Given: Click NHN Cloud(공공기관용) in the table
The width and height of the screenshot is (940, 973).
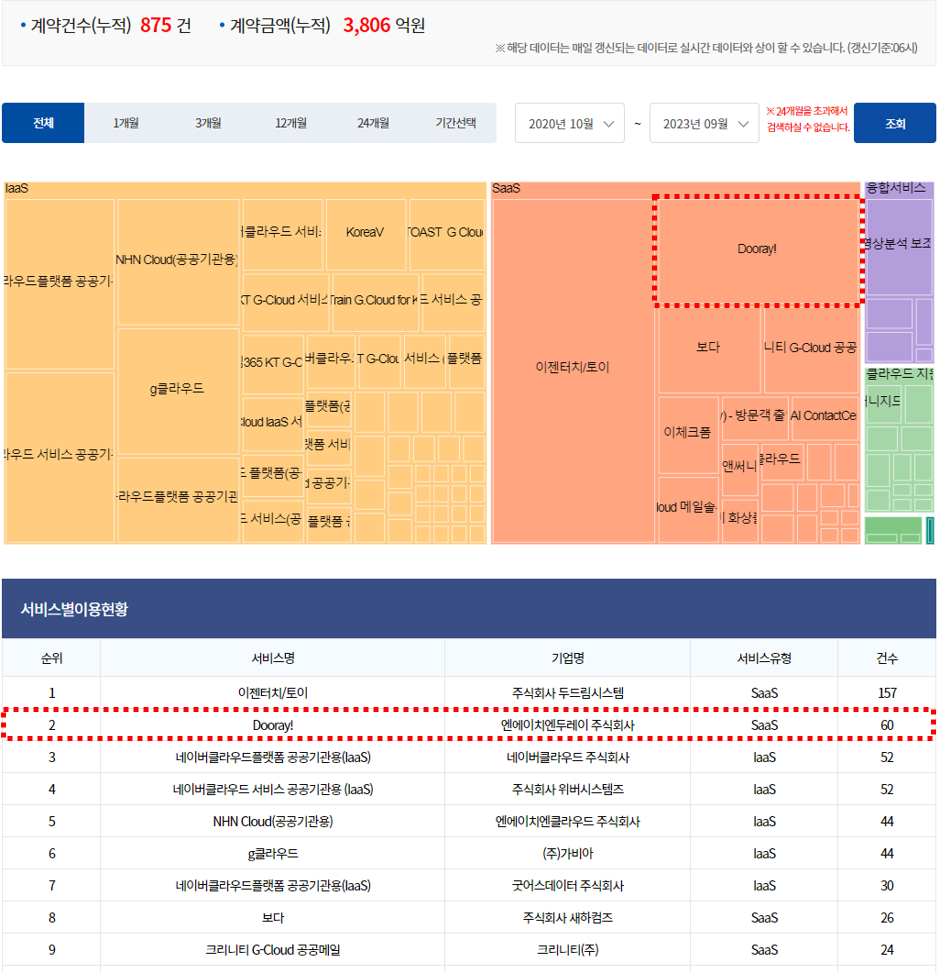Looking at the screenshot, I should coord(273,822).
